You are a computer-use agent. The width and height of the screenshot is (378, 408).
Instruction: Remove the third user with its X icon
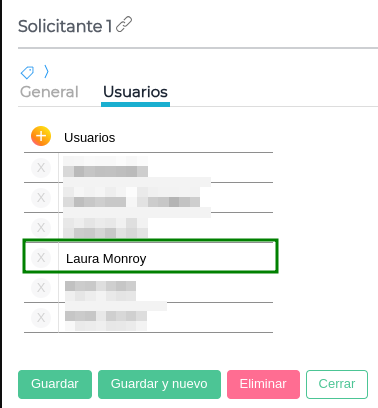(41, 227)
